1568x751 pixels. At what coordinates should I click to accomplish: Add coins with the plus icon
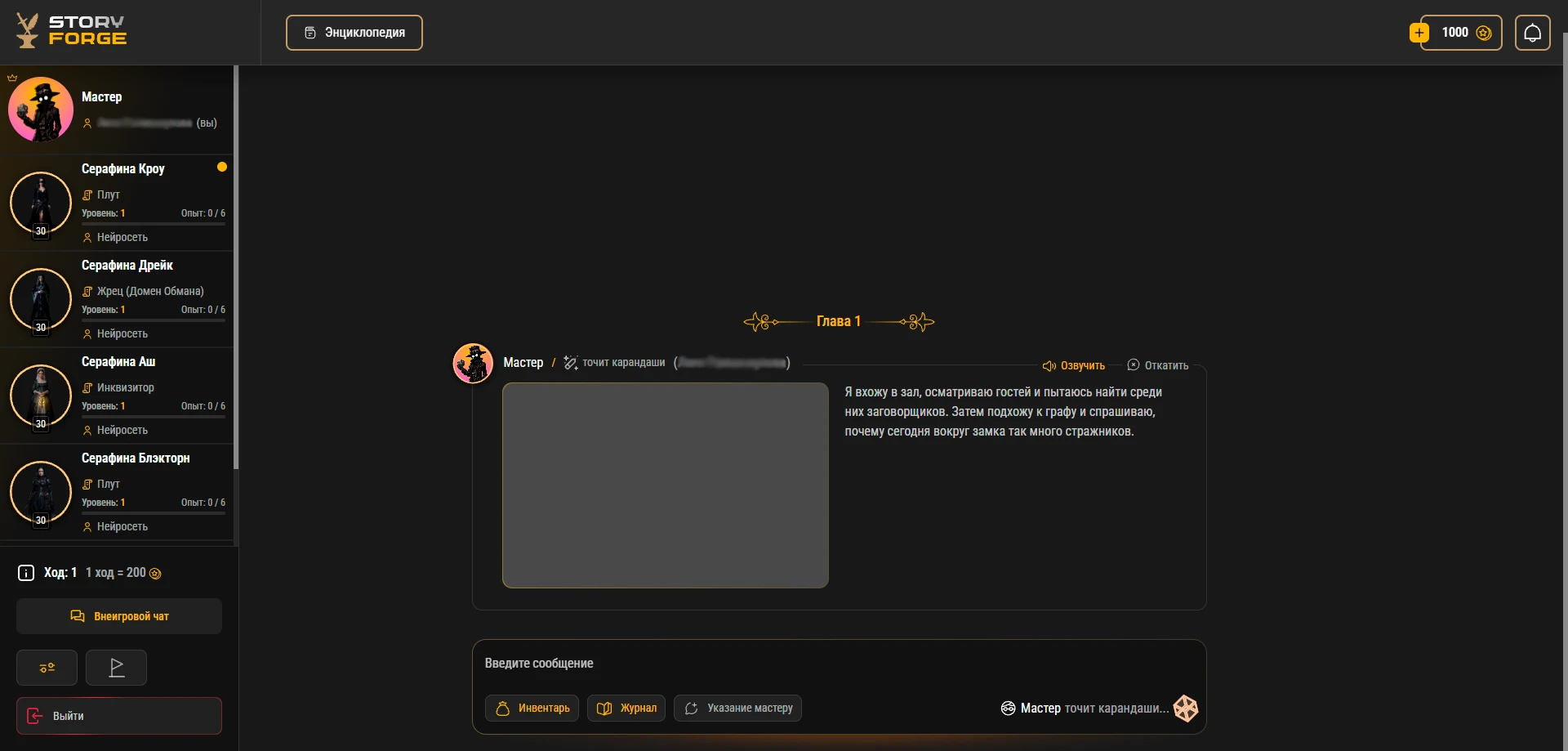pos(1419,33)
